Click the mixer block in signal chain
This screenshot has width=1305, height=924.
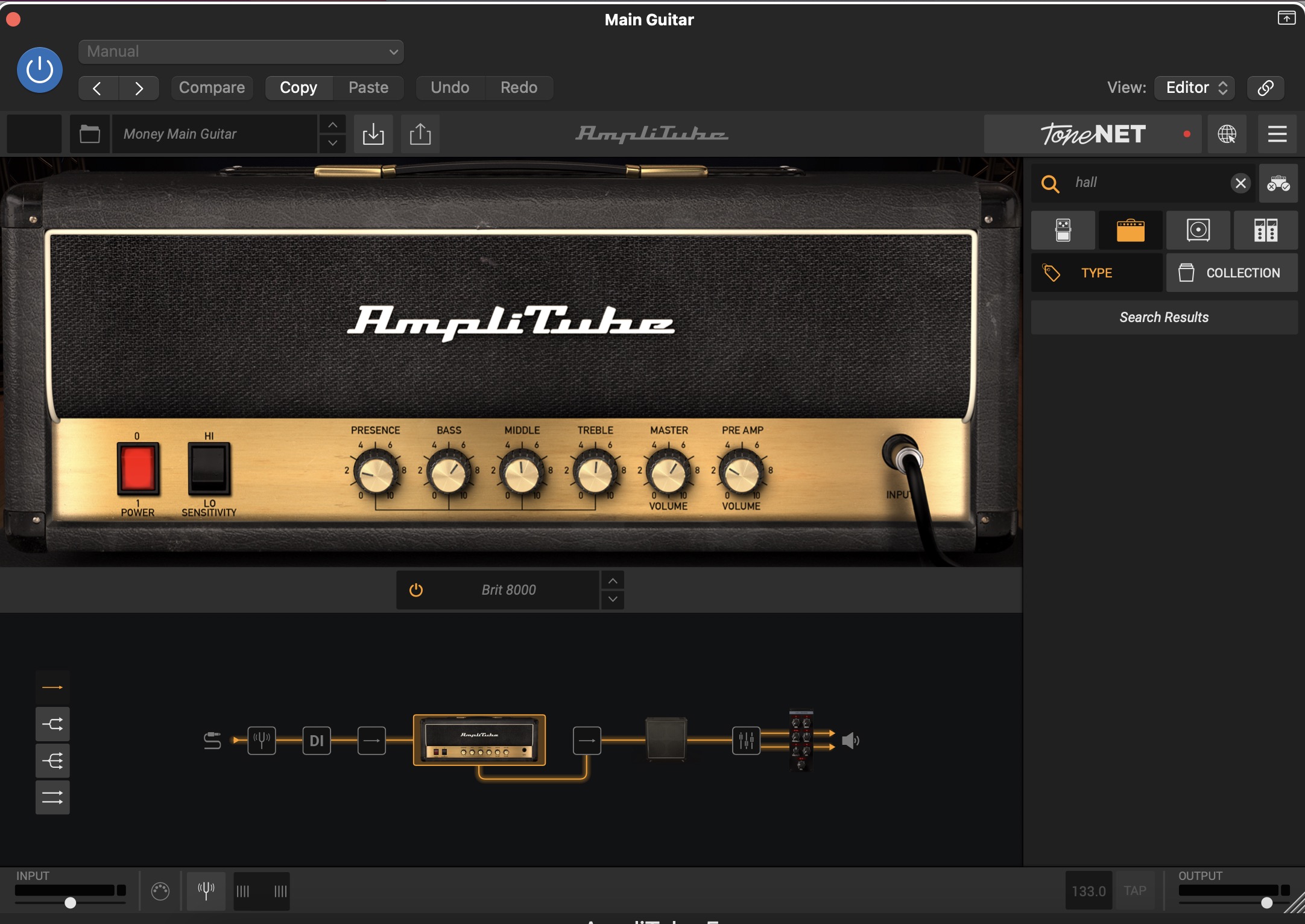pyautogui.click(x=746, y=741)
